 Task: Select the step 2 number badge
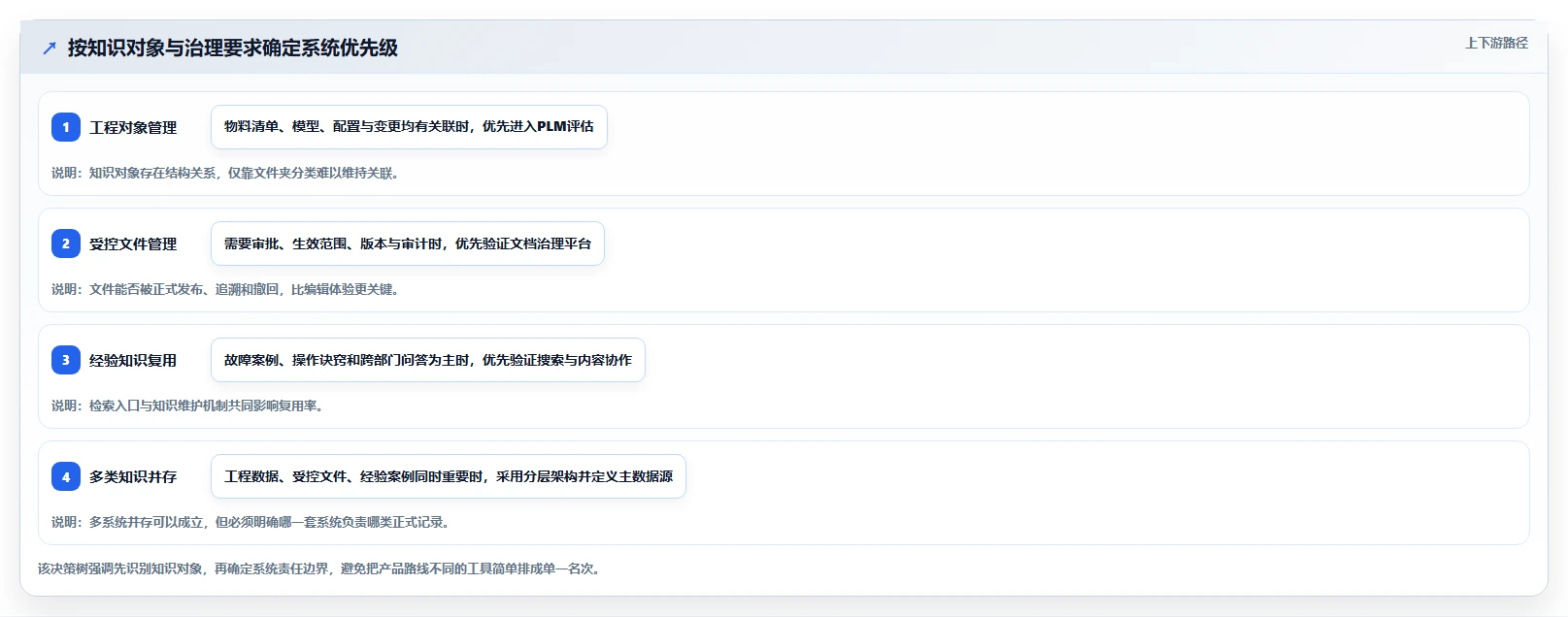pyautogui.click(x=66, y=244)
